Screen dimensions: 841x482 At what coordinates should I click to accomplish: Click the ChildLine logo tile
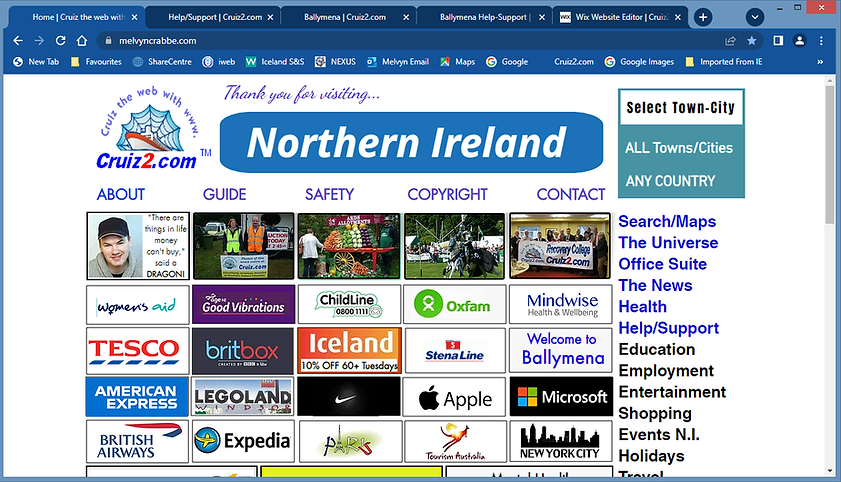coord(349,305)
